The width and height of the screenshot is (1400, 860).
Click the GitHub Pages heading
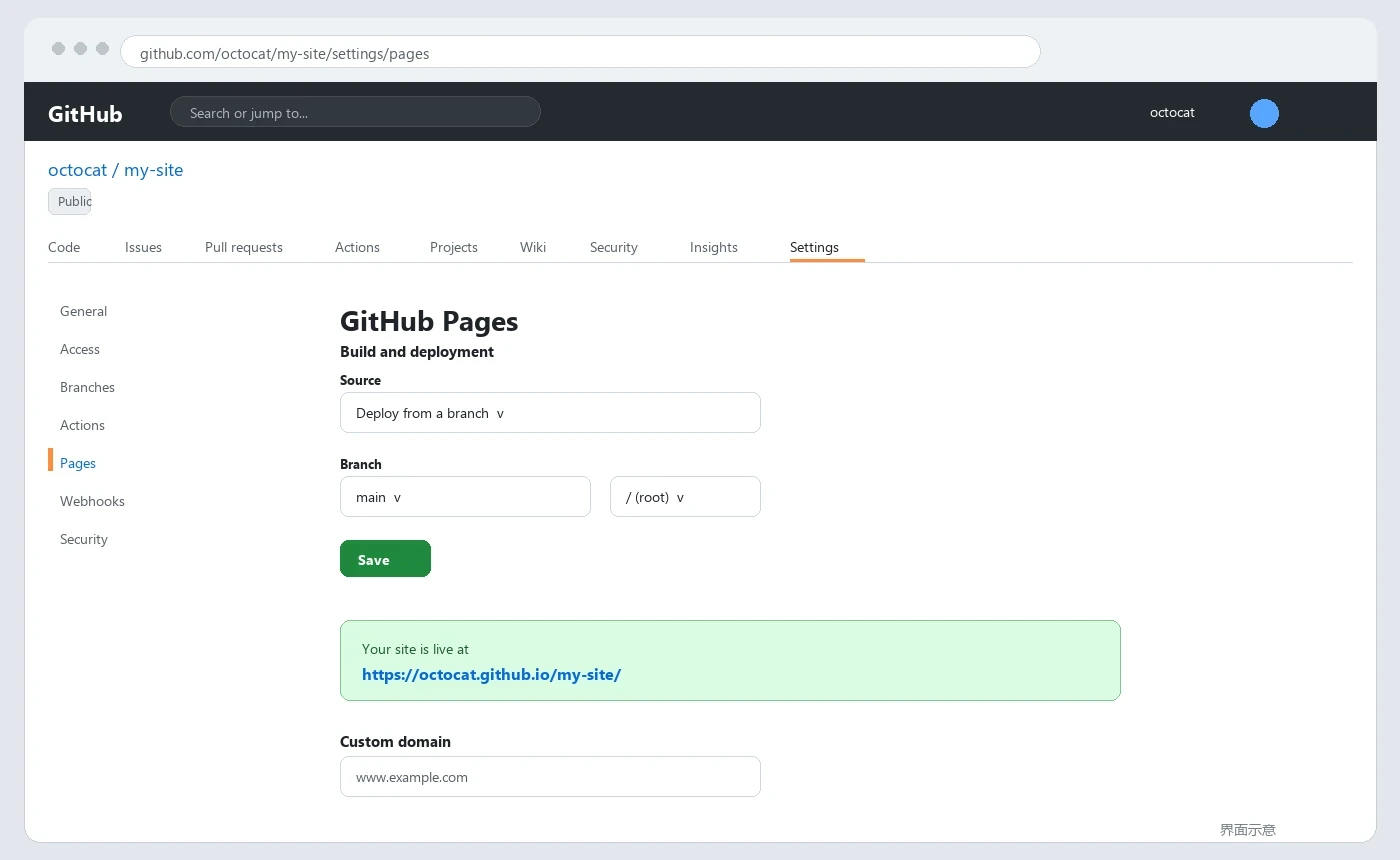click(x=429, y=321)
